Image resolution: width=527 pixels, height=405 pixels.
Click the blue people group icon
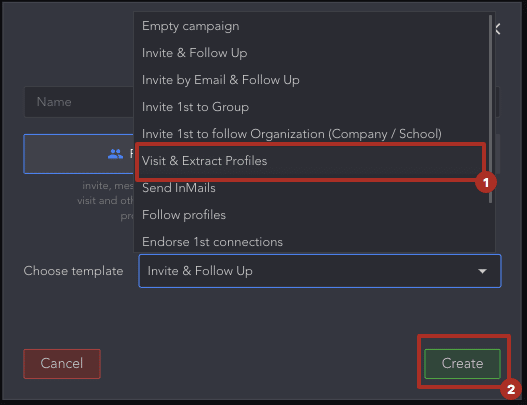click(x=115, y=154)
